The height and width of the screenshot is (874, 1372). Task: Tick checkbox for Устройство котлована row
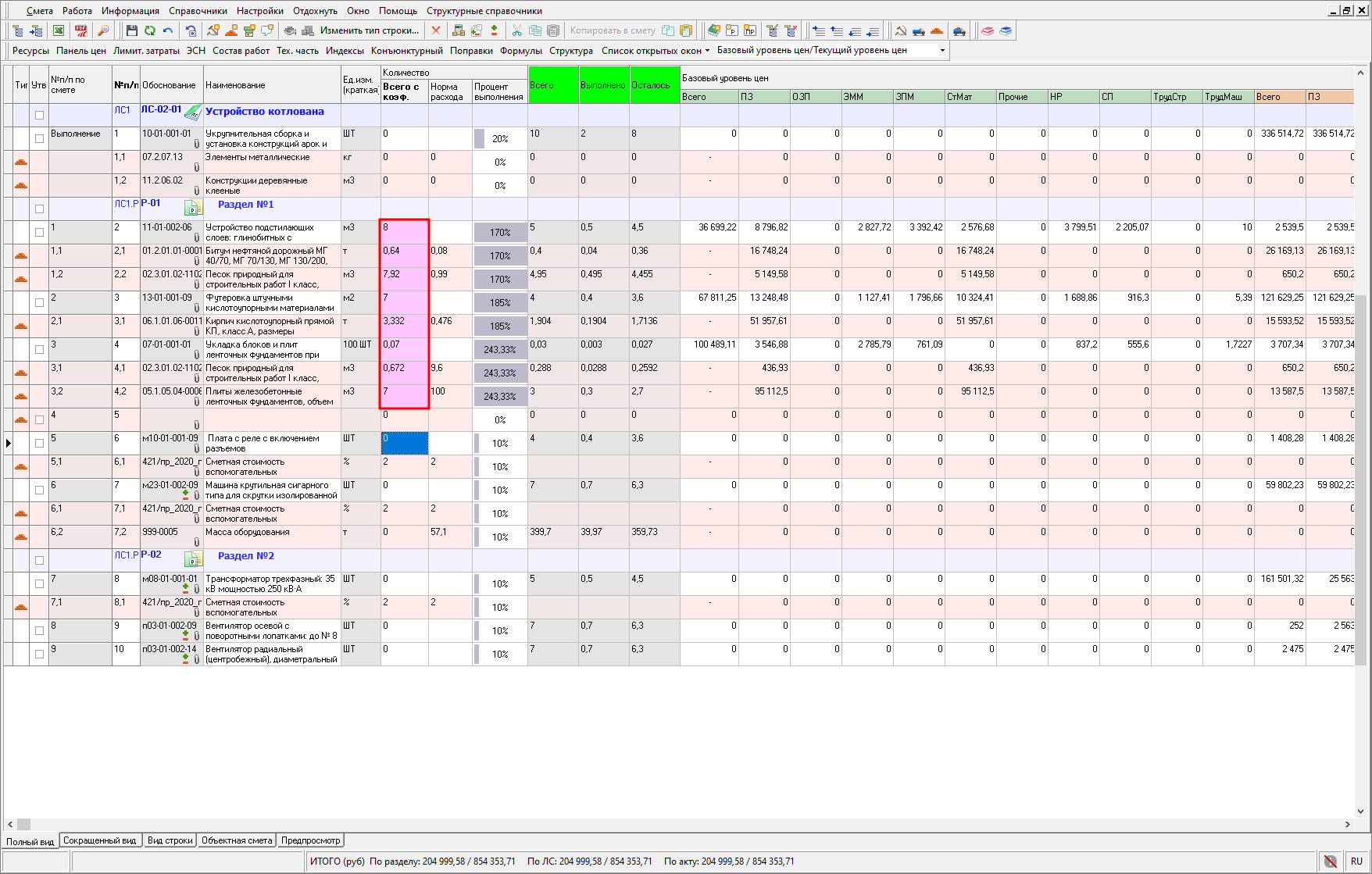coord(39,115)
